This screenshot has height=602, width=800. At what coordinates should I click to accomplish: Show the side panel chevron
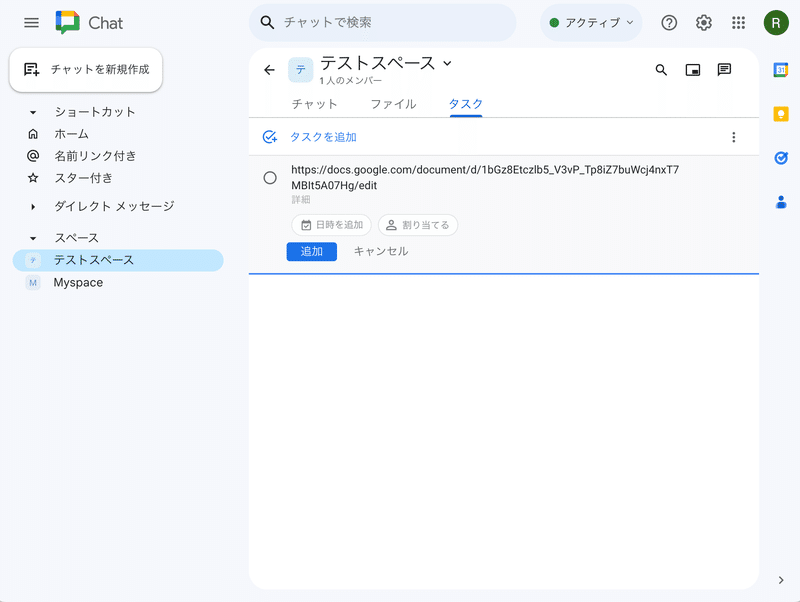pos(781,580)
